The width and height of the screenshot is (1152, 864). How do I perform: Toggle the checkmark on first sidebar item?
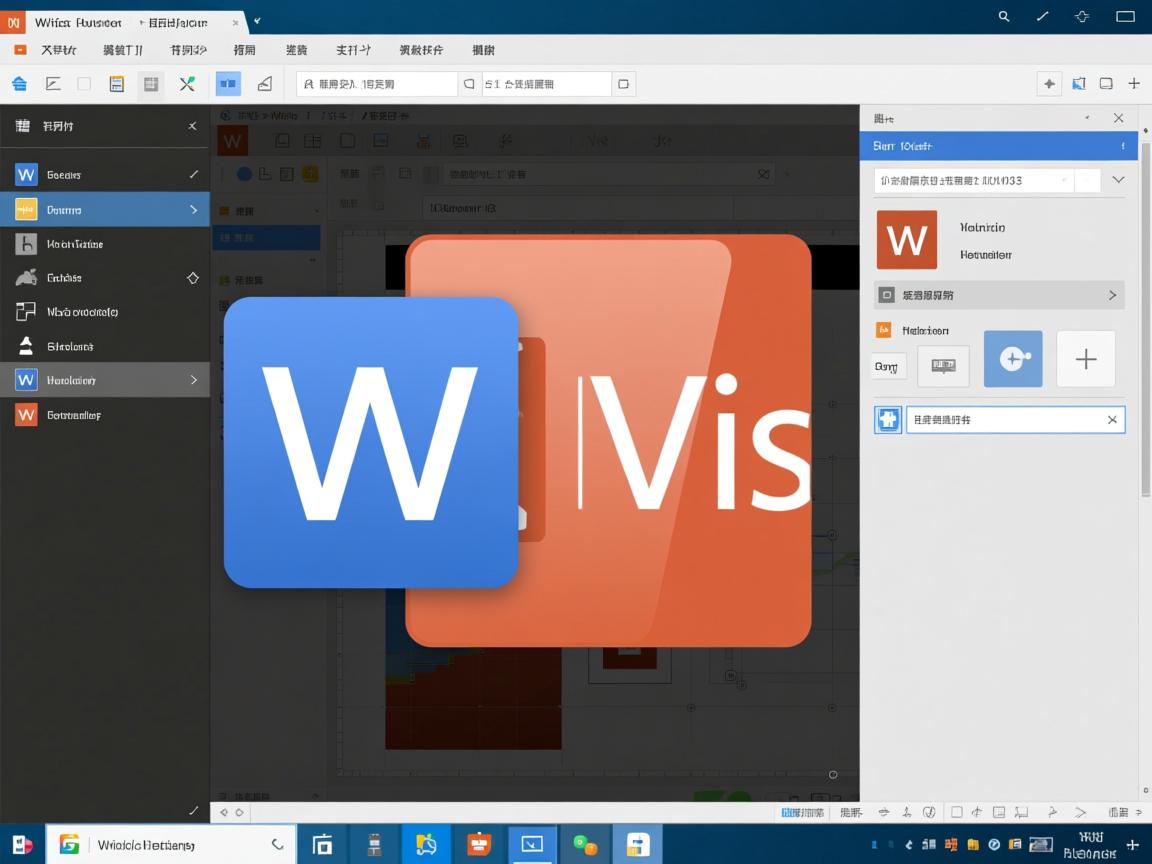coord(193,175)
